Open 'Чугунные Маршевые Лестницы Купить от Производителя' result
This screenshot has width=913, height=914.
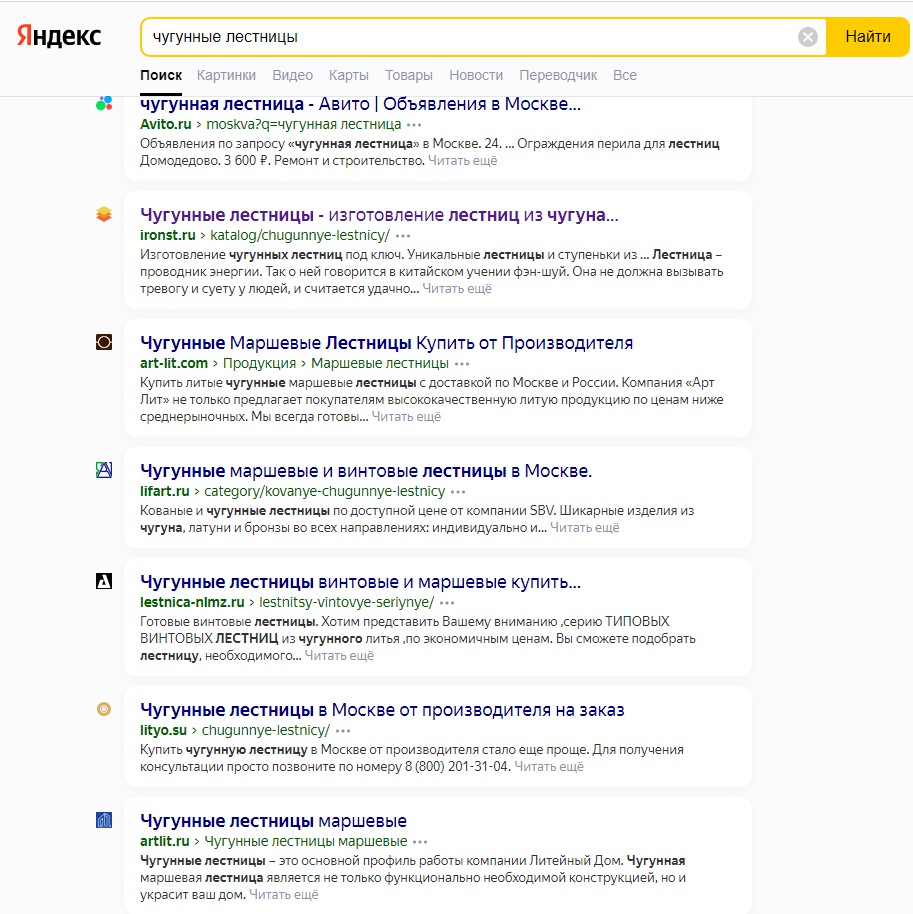[387, 343]
